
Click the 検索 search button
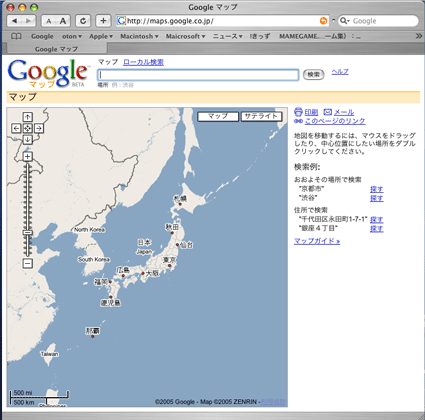click(313, 74)
